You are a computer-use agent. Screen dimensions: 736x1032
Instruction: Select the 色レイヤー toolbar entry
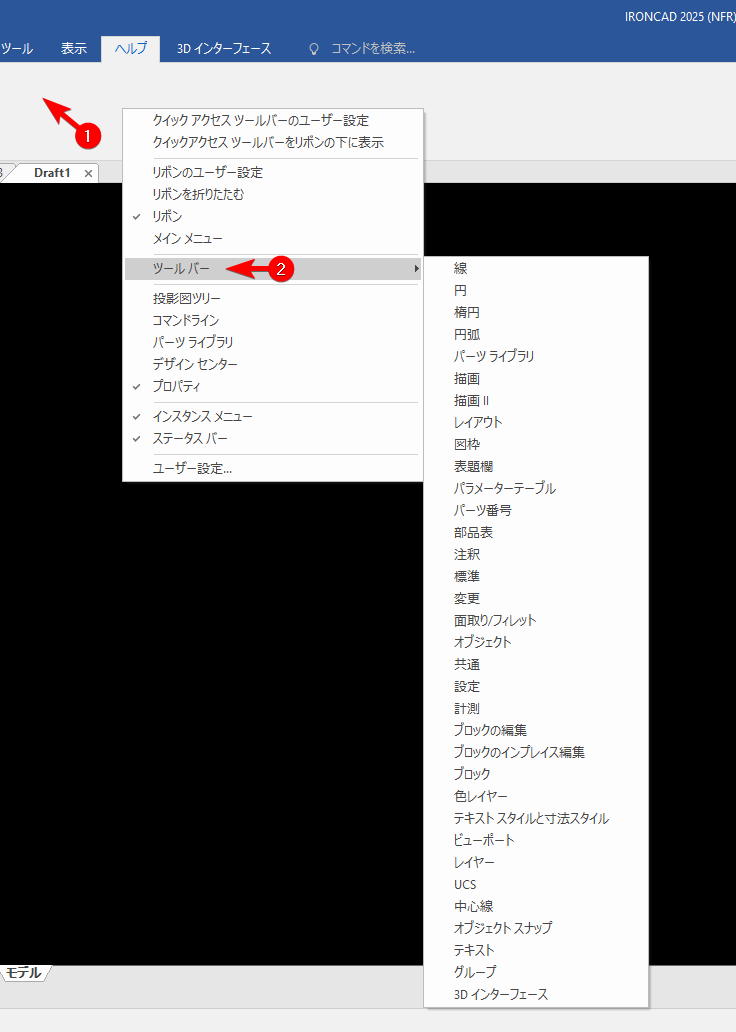point(536,796)
